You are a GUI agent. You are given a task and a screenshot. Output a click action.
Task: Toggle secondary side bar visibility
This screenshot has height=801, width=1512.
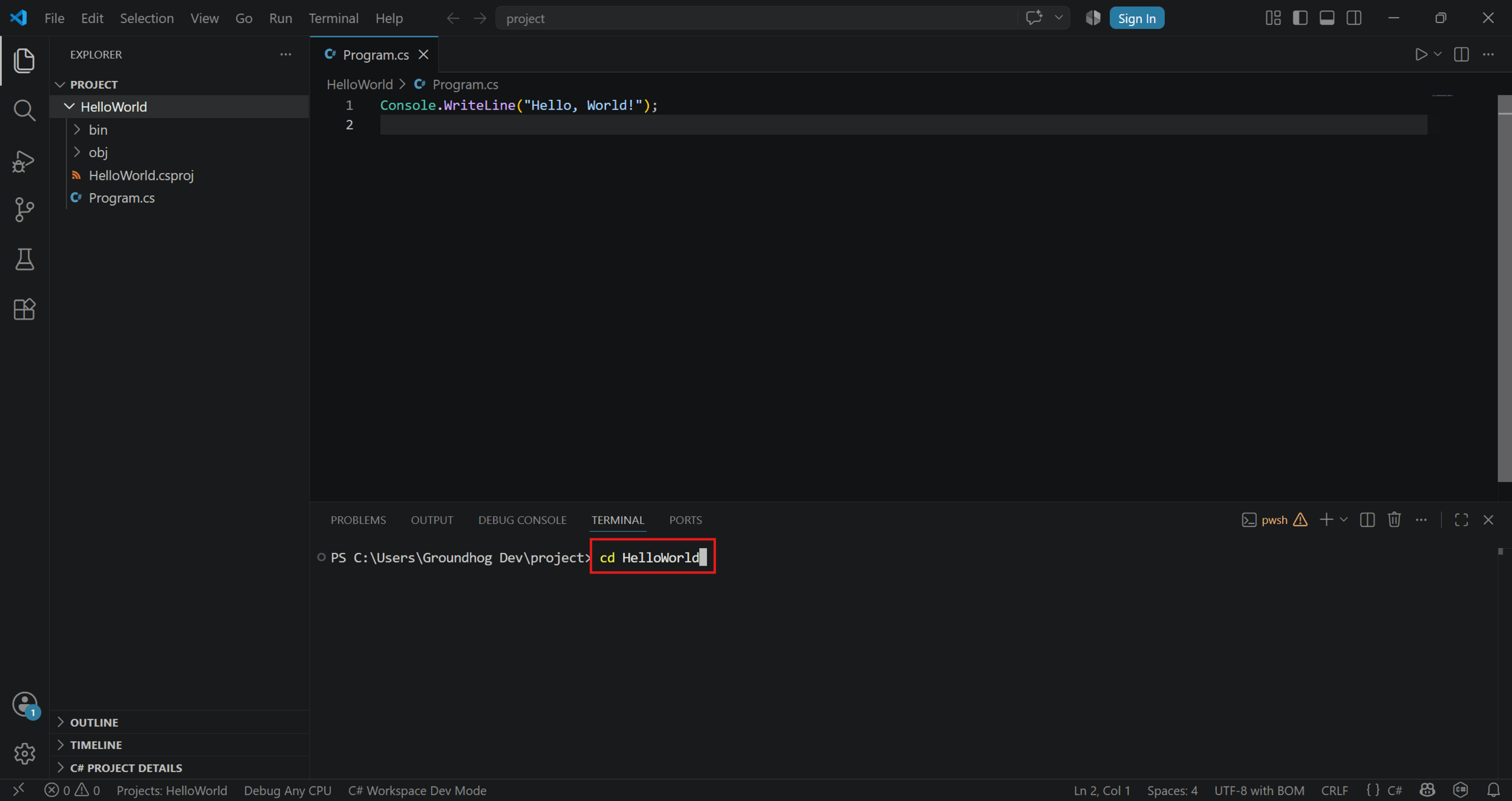pos(1354,18)
